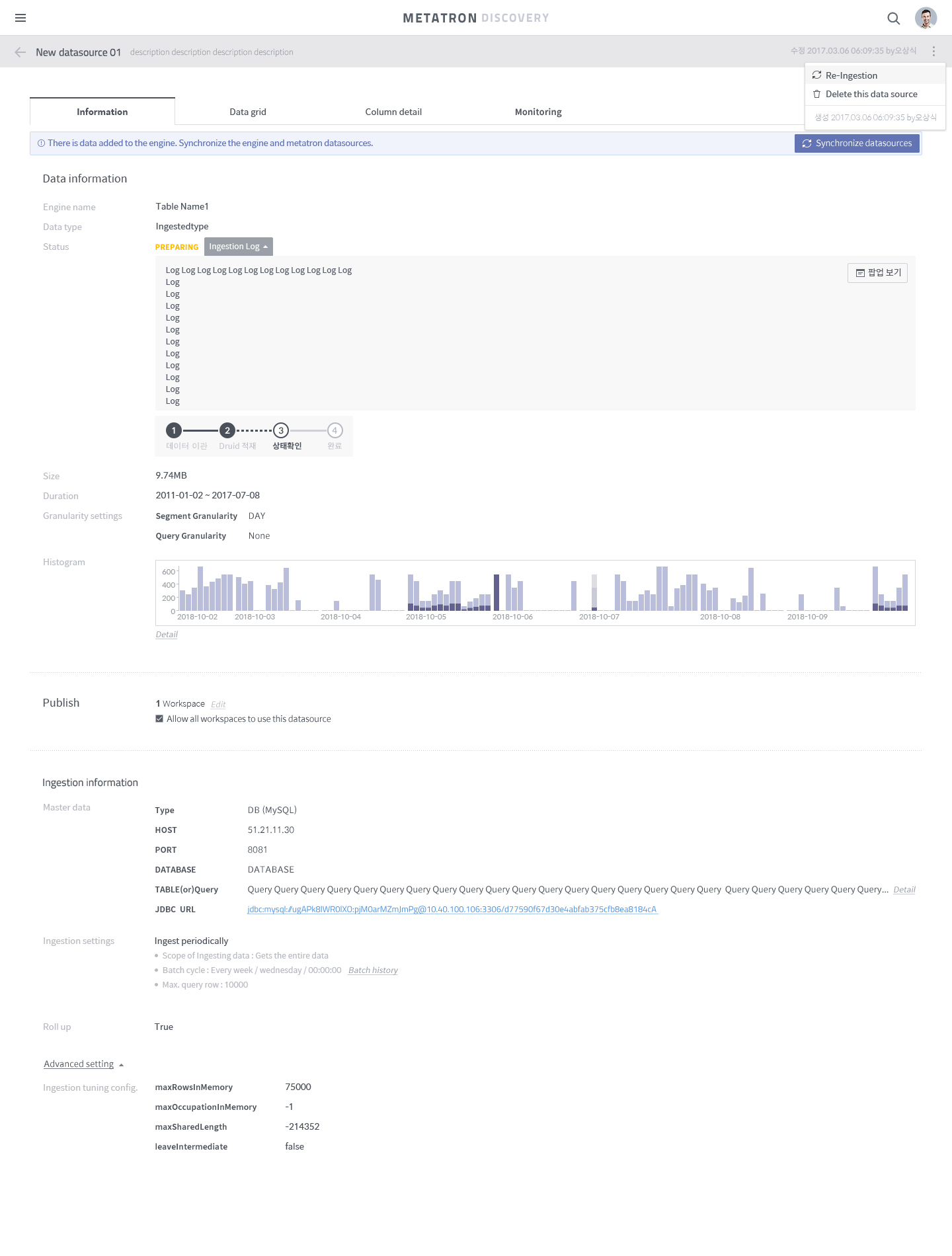Click the search magnifier icon
The width and height of the screenshot is (952, 1256).
point(893,19)
